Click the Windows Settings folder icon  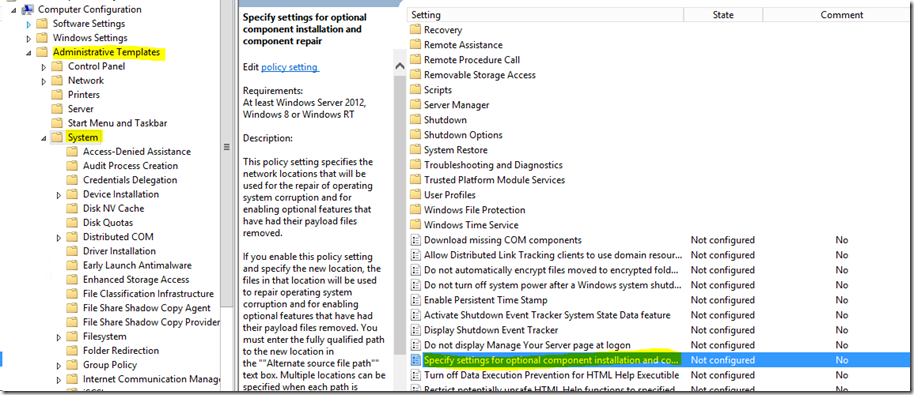point(41,38)
